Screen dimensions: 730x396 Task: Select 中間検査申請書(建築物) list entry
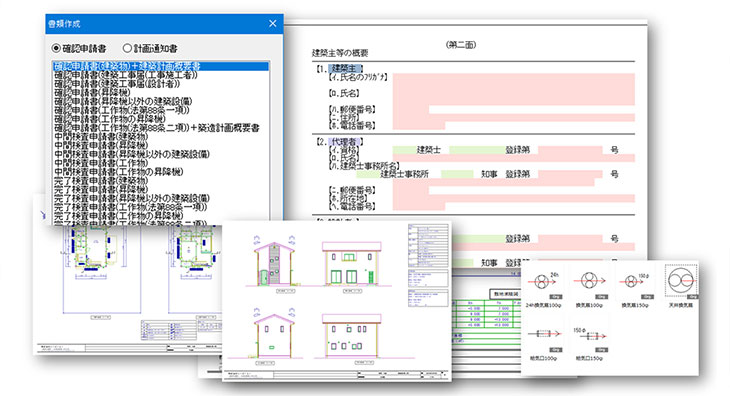(101, 136)
